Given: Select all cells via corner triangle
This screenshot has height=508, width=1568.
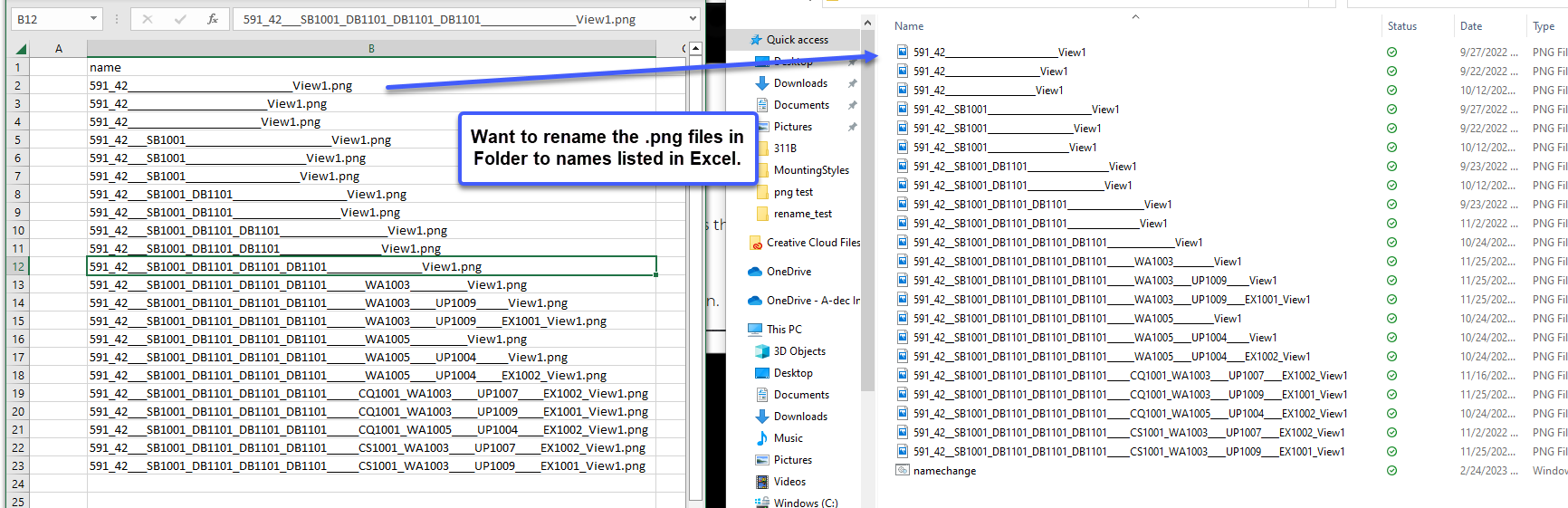Looking at the screenshot, I should pyautogui.click(x=21, y=48).
